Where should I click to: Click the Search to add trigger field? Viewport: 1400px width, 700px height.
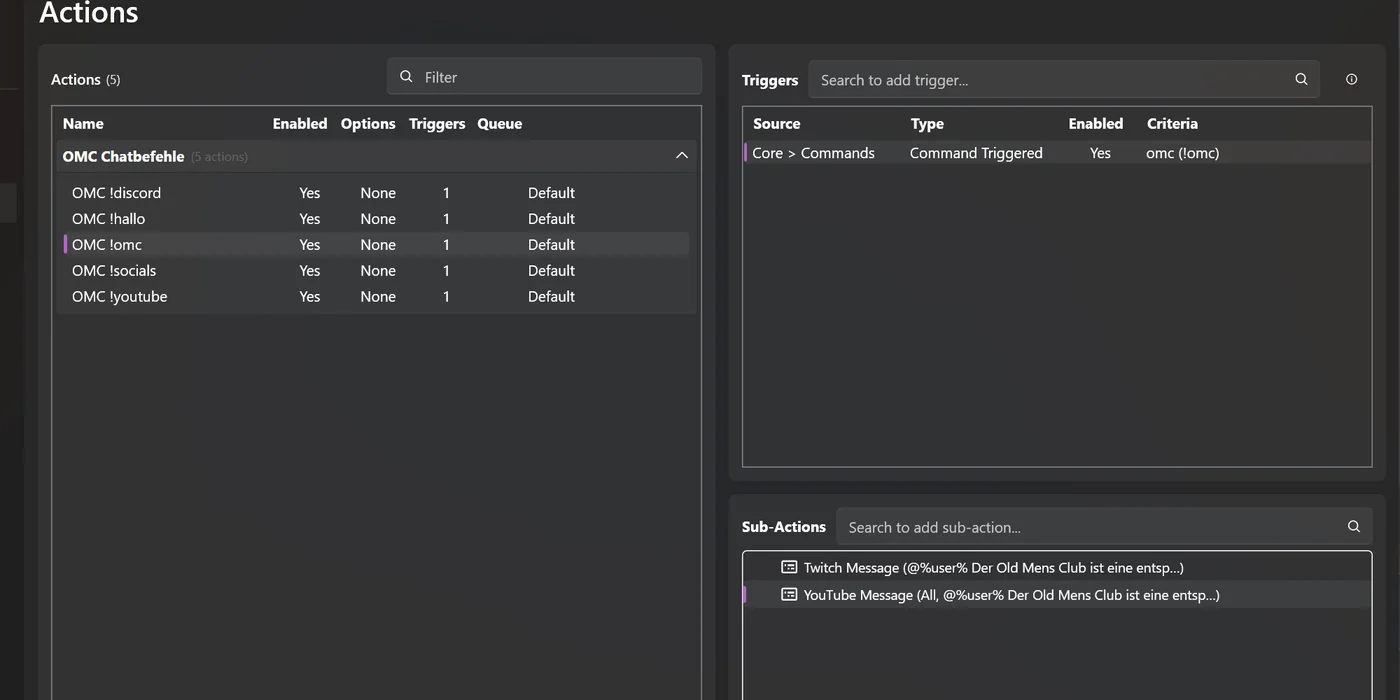(1064, 79)
